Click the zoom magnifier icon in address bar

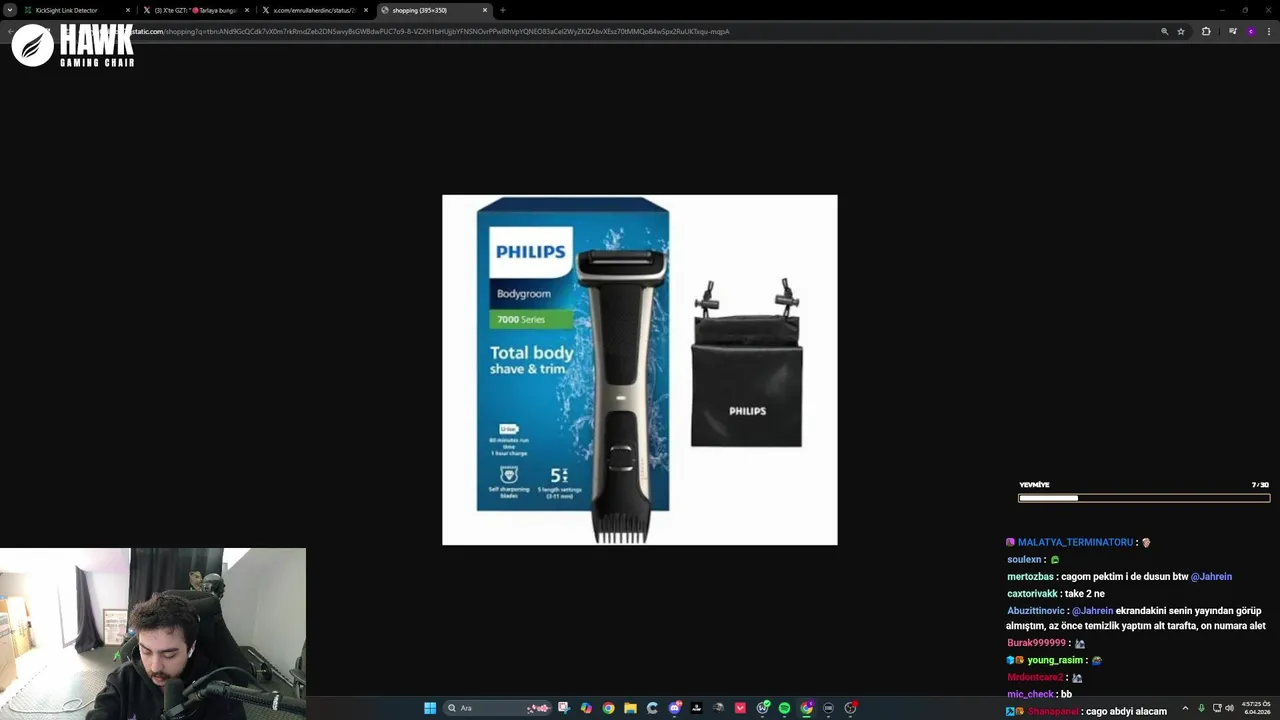[1164, 31]
